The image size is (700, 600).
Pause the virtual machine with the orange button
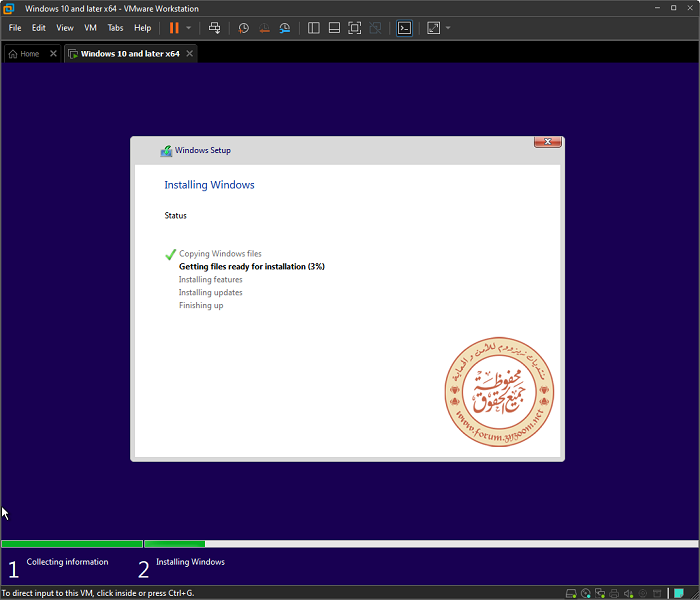pos(174,28)
